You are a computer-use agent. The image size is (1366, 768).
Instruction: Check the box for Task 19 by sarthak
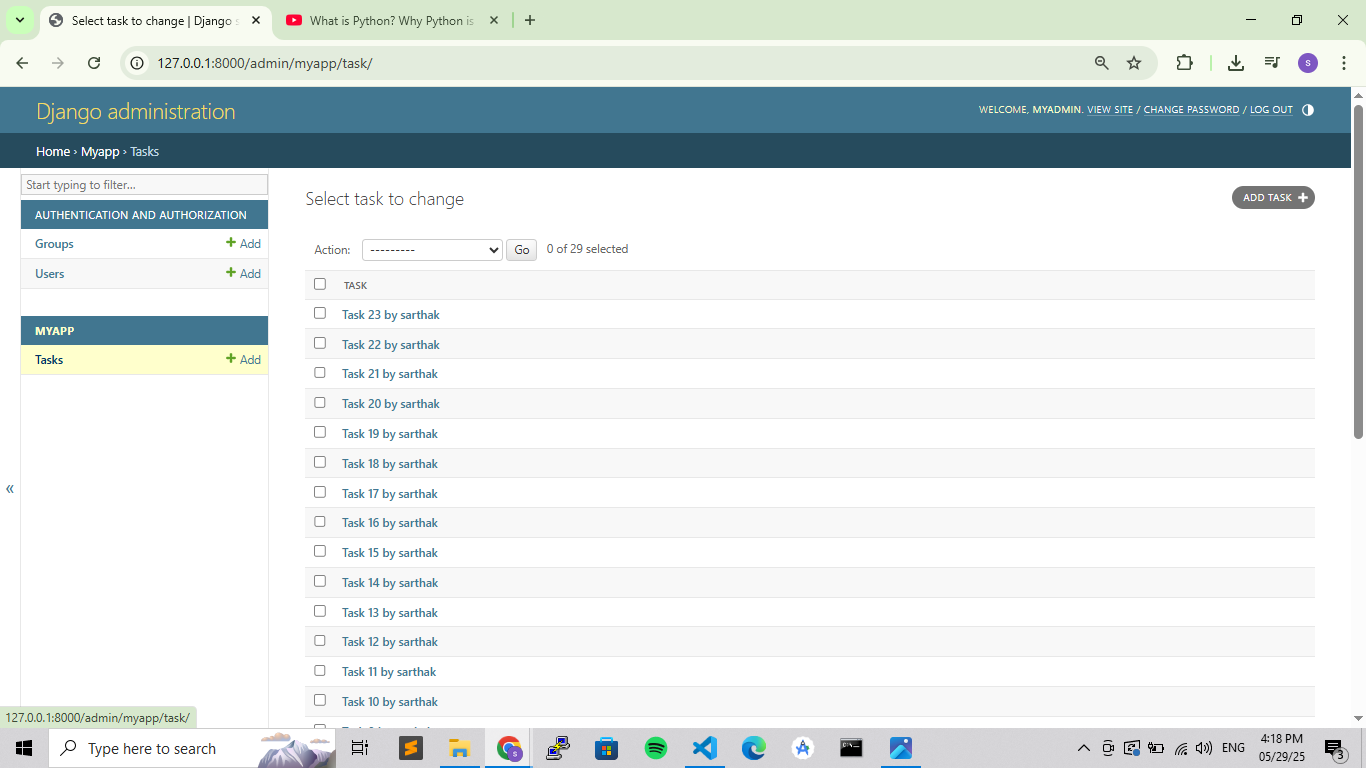[320, 432]
